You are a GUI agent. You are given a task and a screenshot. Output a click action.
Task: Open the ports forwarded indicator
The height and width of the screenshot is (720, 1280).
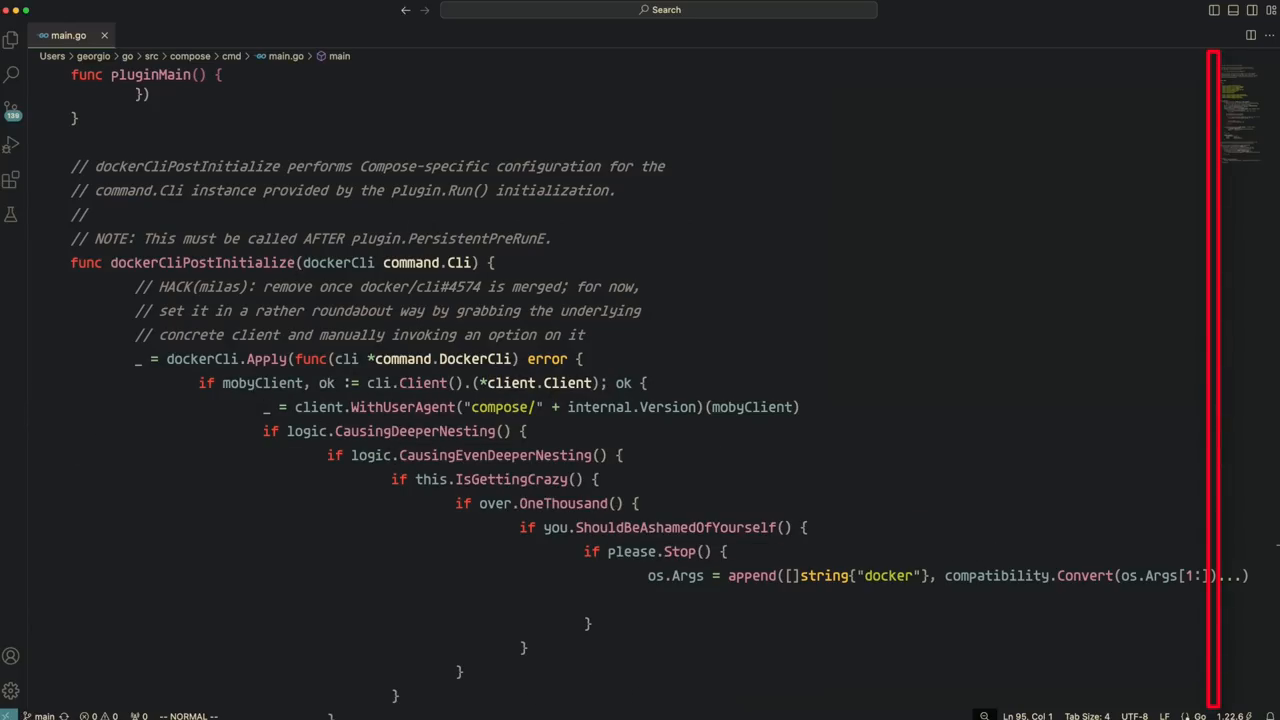point(139,716)
